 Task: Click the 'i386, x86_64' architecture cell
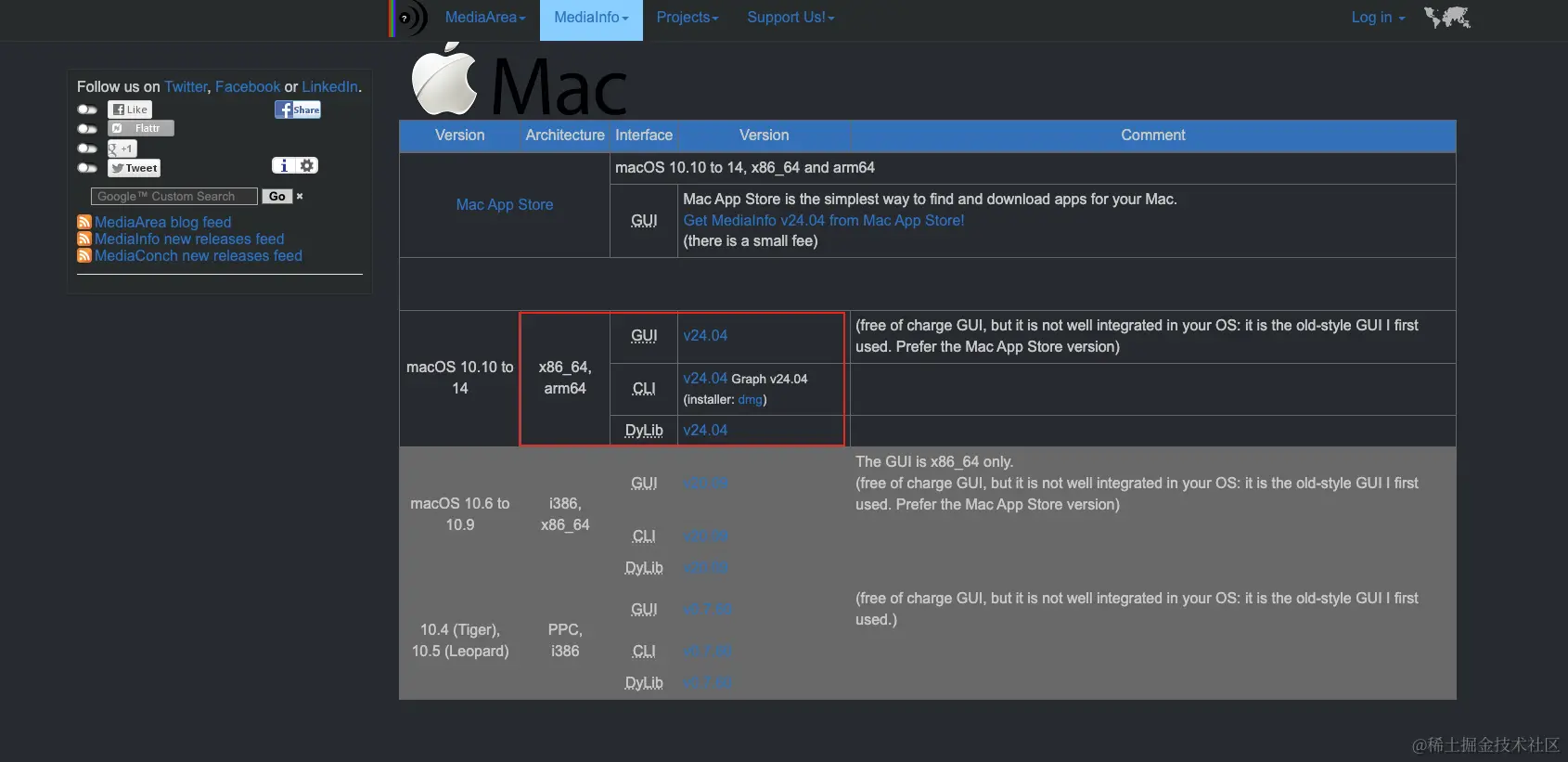pyautogui.click(x=565, y=514)
